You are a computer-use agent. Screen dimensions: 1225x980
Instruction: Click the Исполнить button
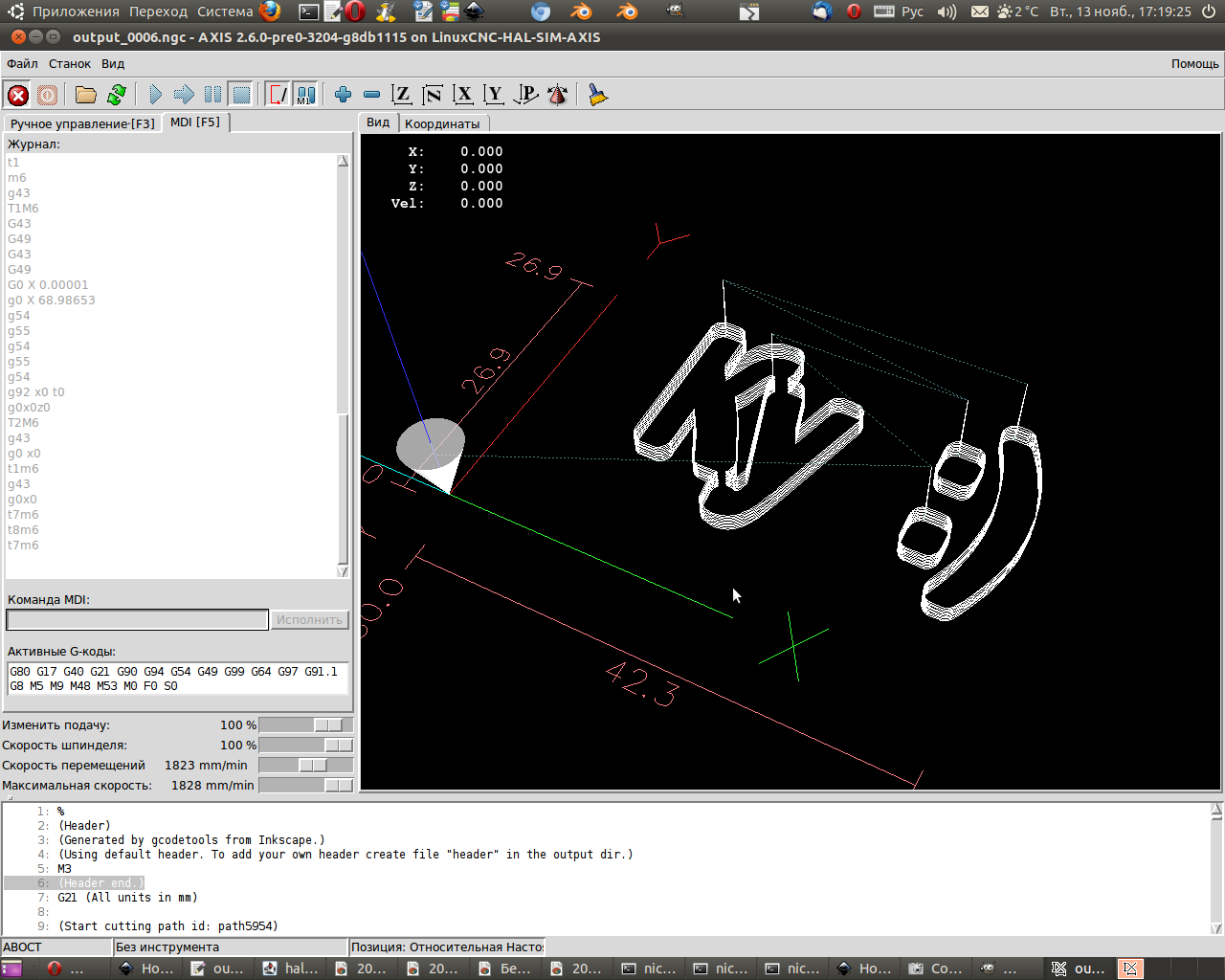[x=309, y=620]
